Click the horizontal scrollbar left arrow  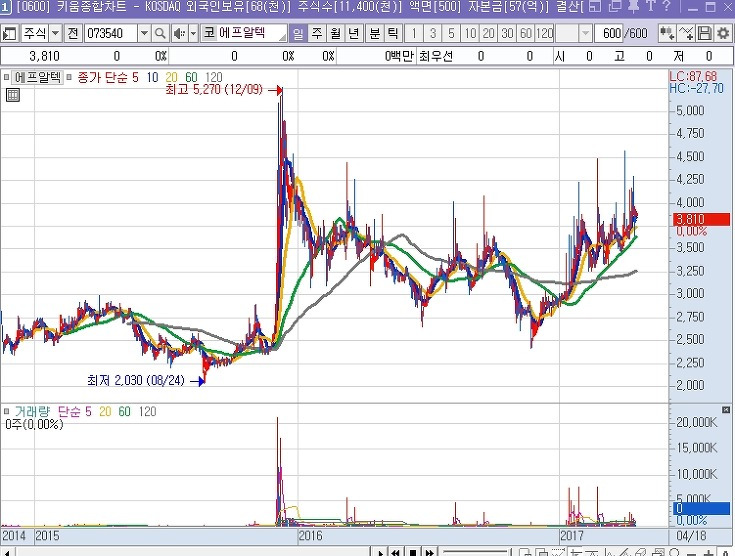[x=7, y=553]
